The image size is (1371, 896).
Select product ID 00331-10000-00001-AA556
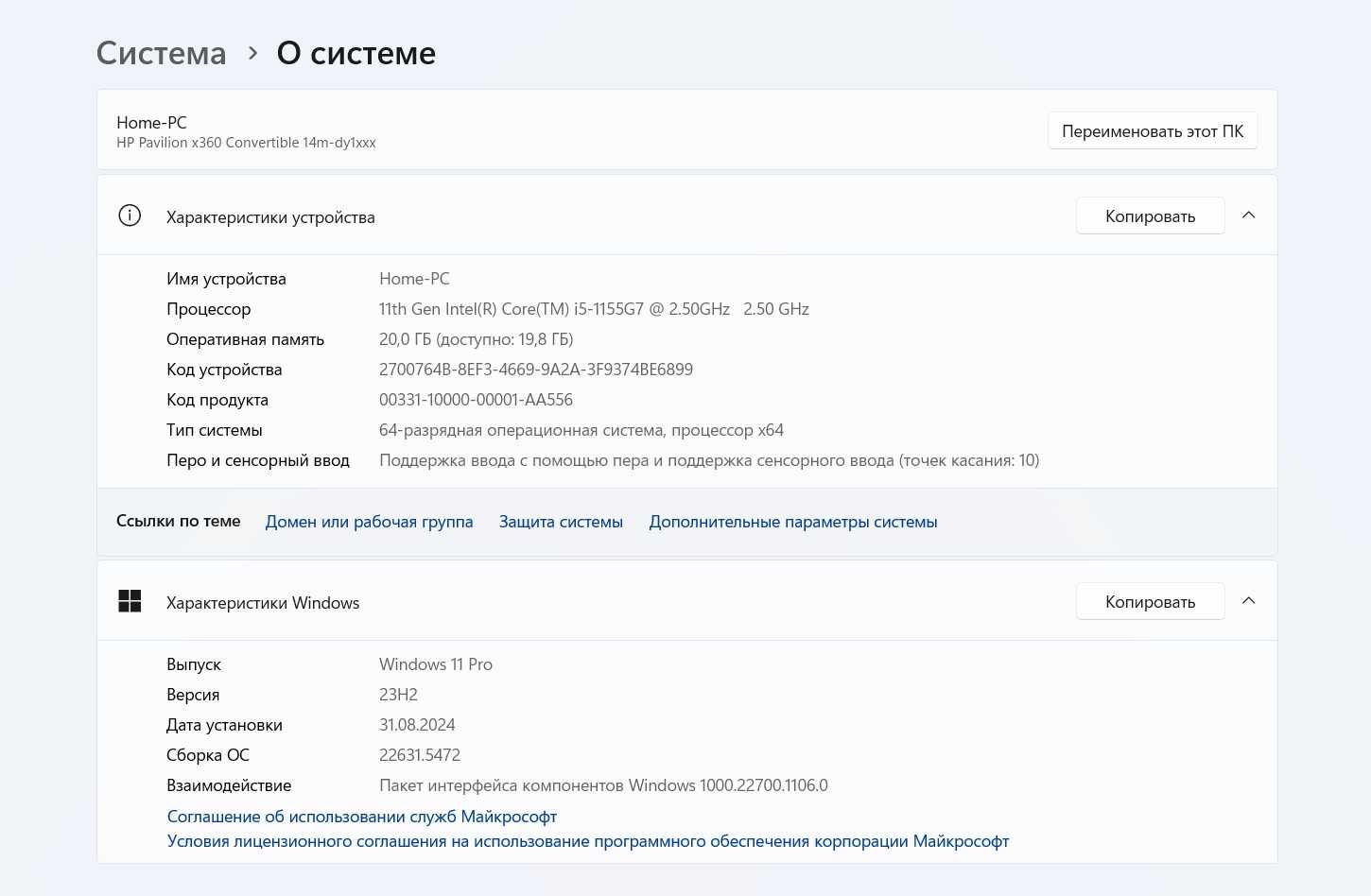pyautogui.click(x=476, y=400)
